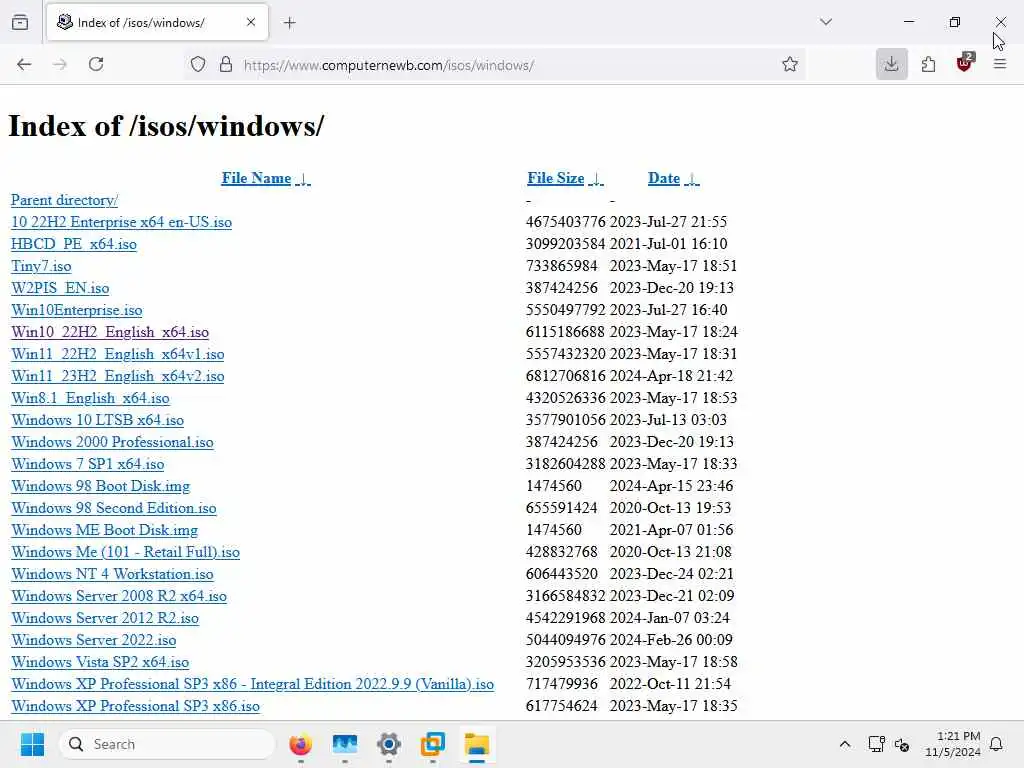Download Windows 7 SP1 x64.iso
Image resolution: width=1024 pixels, height=768 pixels.
tap(88, 464)
